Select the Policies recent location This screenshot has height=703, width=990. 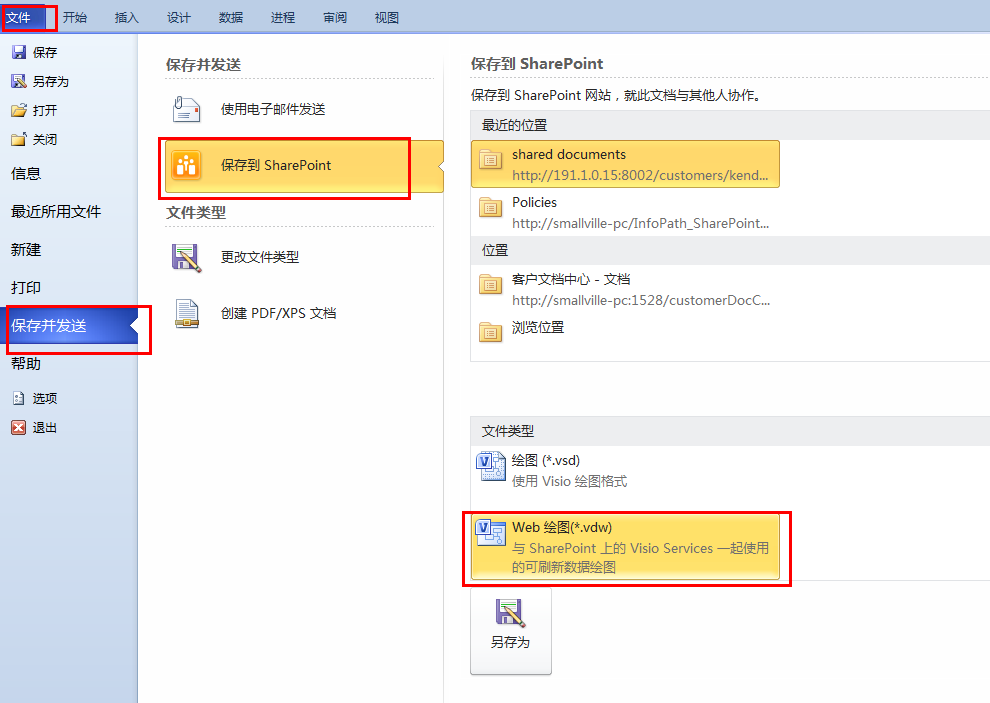625,212
